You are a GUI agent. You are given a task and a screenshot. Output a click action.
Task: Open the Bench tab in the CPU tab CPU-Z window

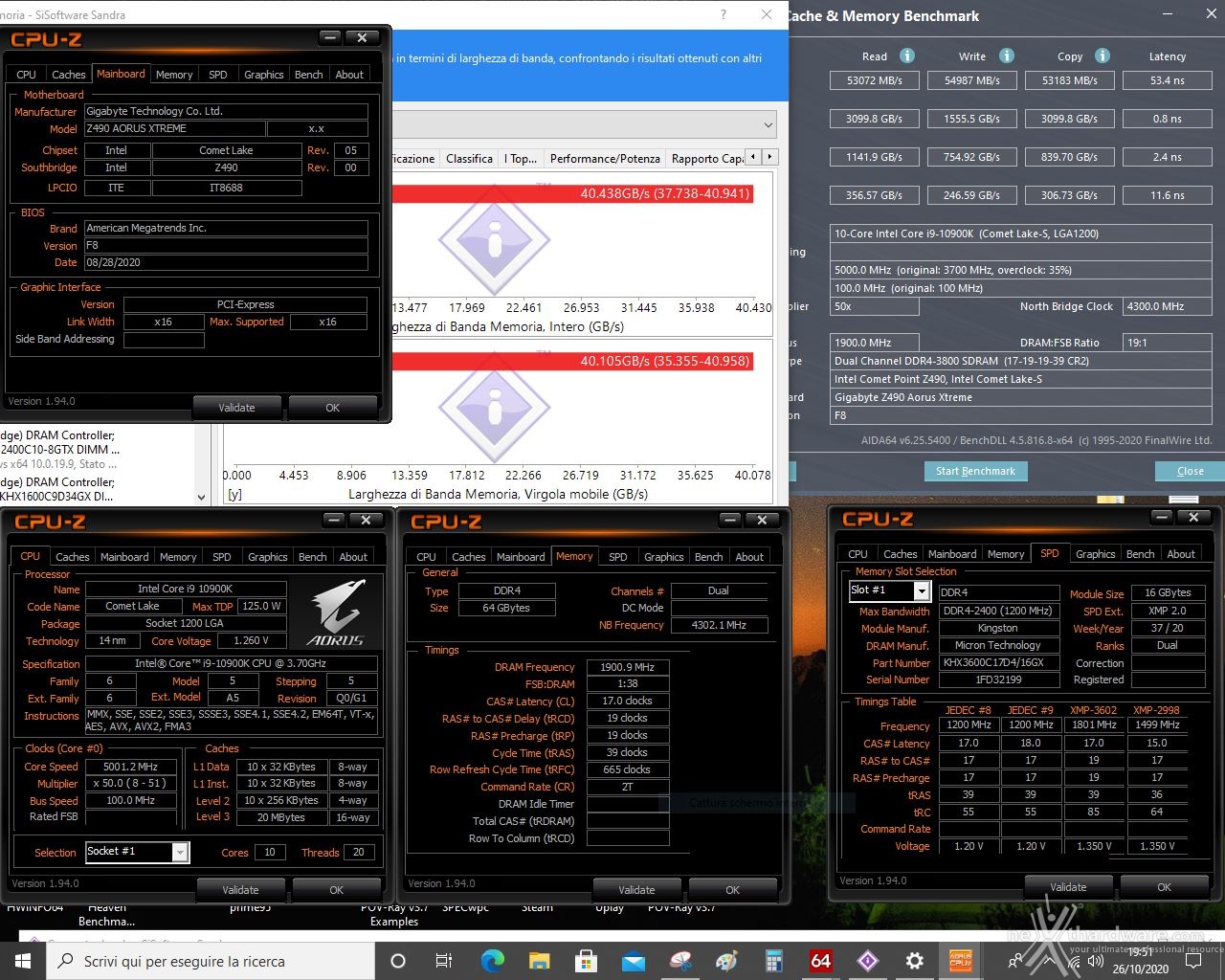(x=312, y=557)
